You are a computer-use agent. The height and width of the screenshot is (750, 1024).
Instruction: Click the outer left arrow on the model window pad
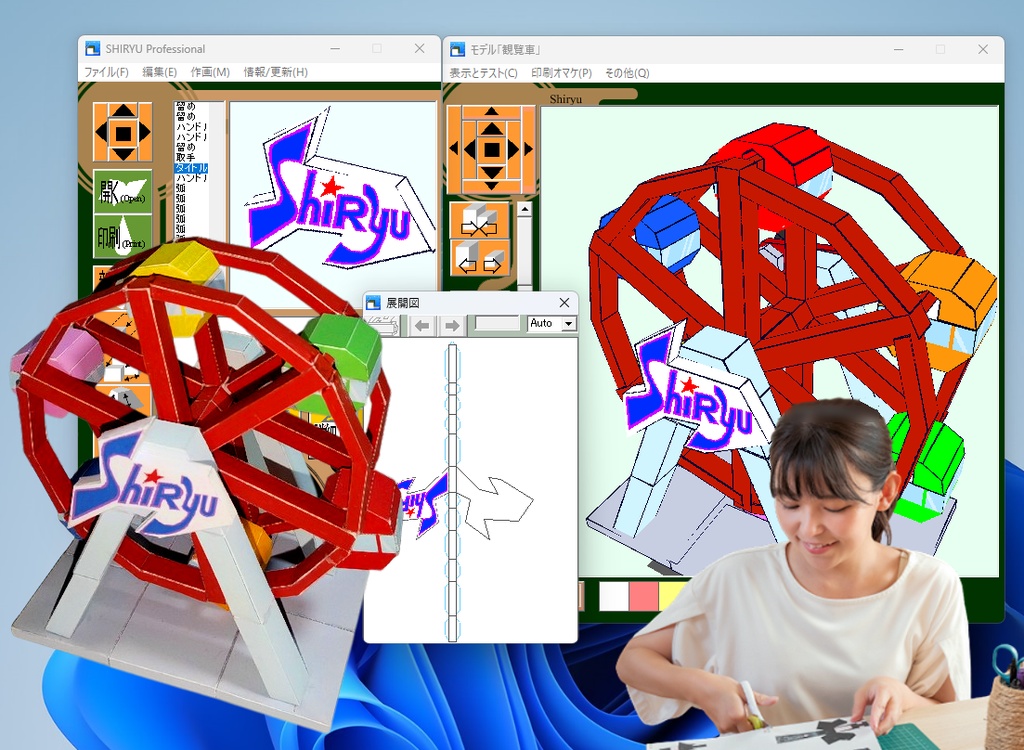point(455,150)
